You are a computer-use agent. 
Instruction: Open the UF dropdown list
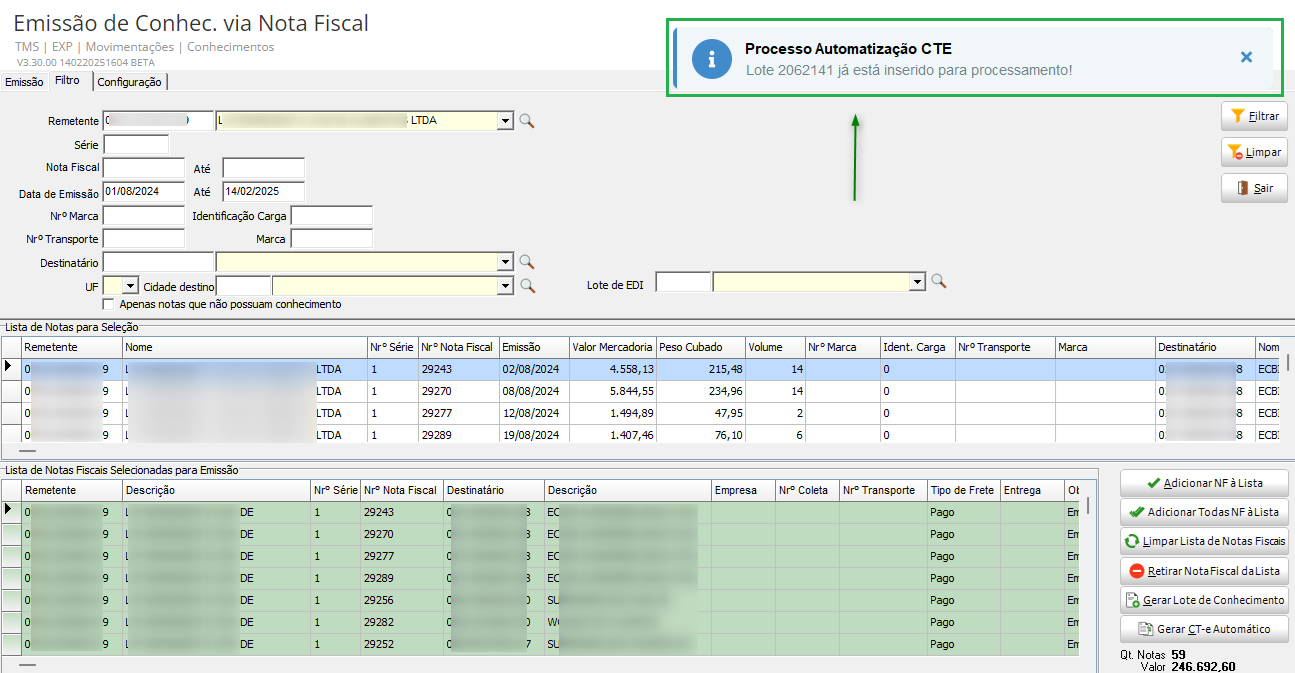(x=130, y=286)
